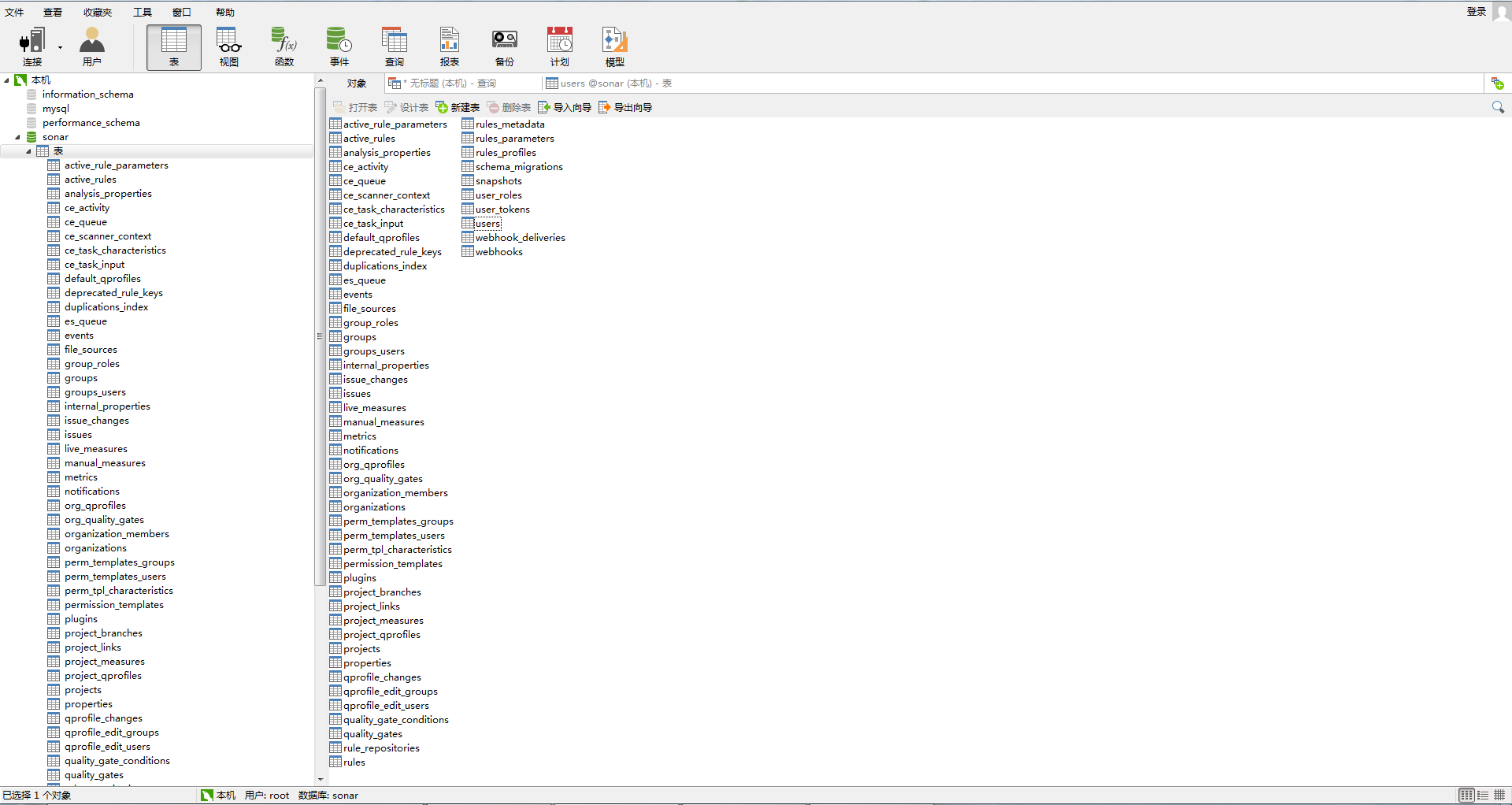Click the user avatar icon at top right

point(1501,11)
